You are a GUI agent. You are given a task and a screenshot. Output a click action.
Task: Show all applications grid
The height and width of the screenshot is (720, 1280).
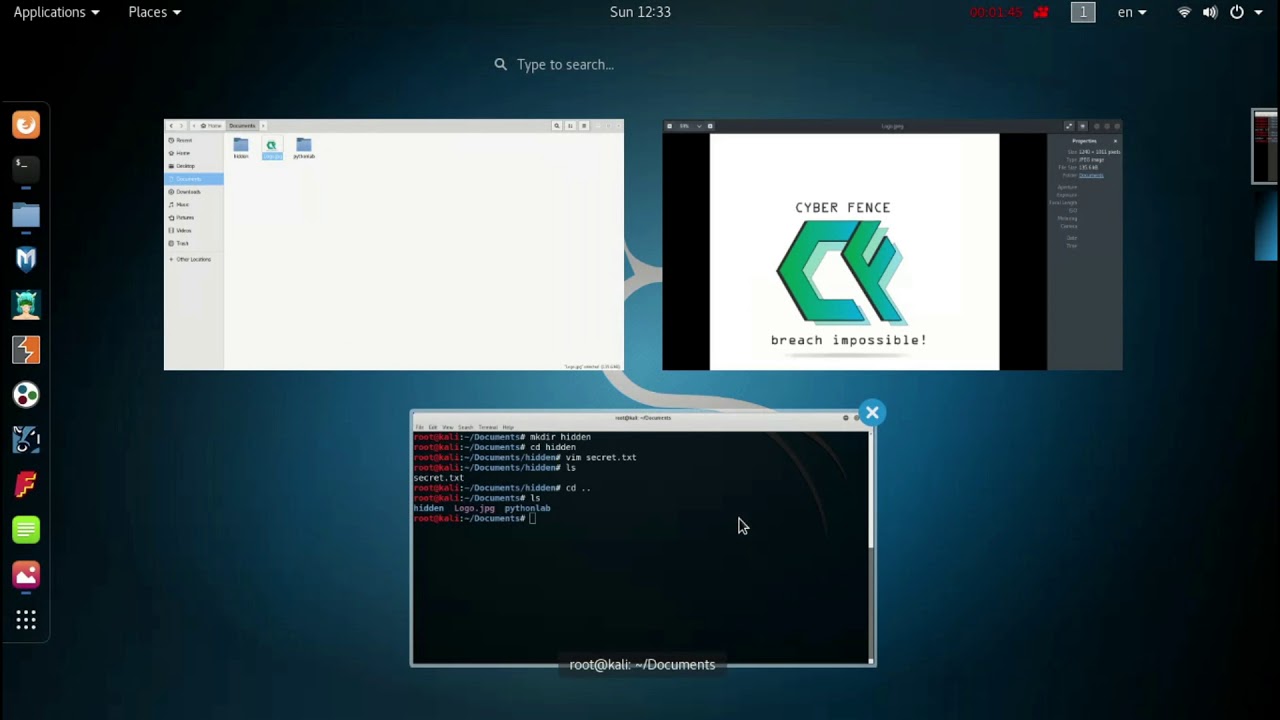26,621
